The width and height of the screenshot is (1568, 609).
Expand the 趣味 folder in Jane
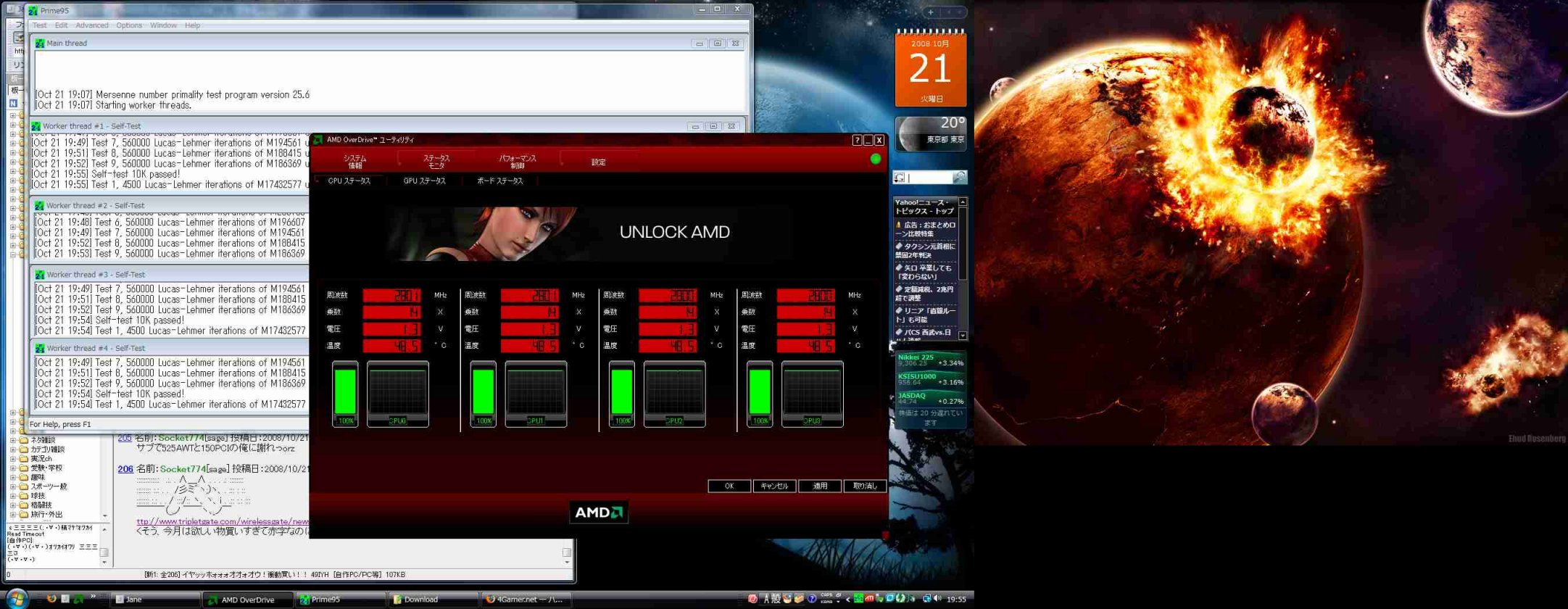coord(12,478)
